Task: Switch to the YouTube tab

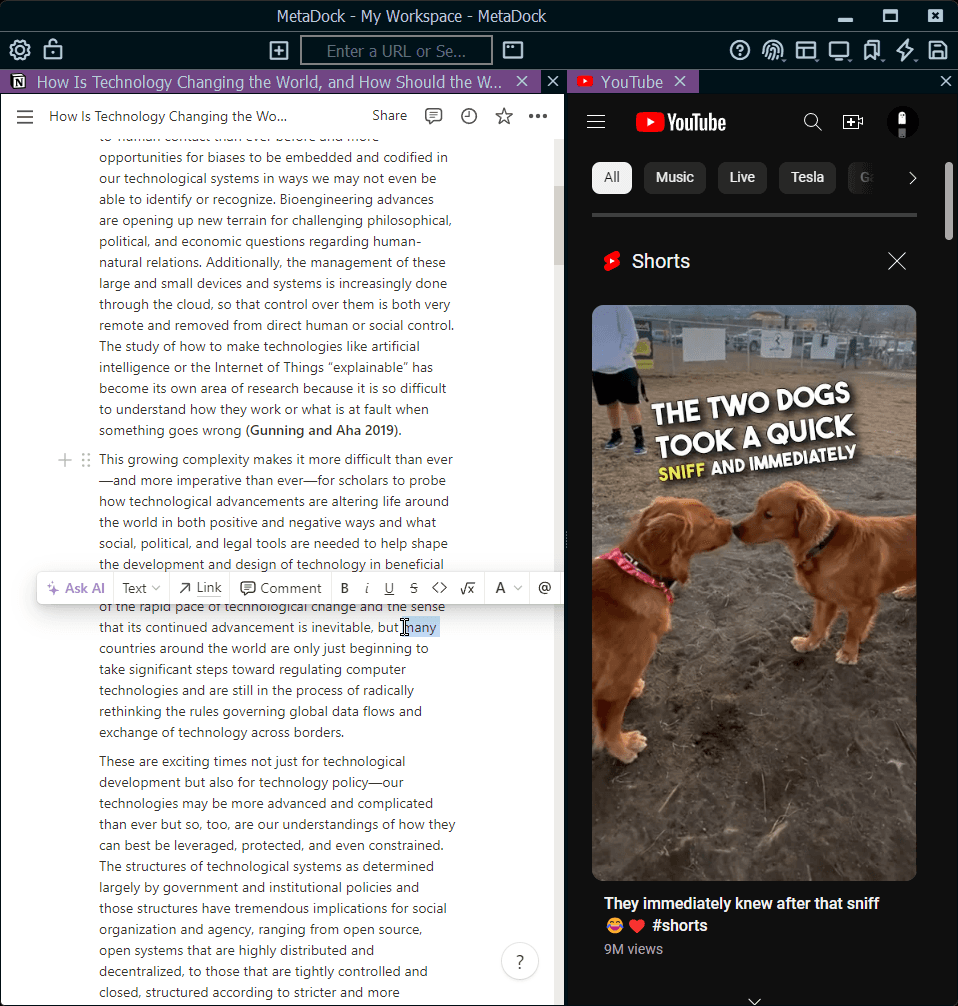Action: 631,82
